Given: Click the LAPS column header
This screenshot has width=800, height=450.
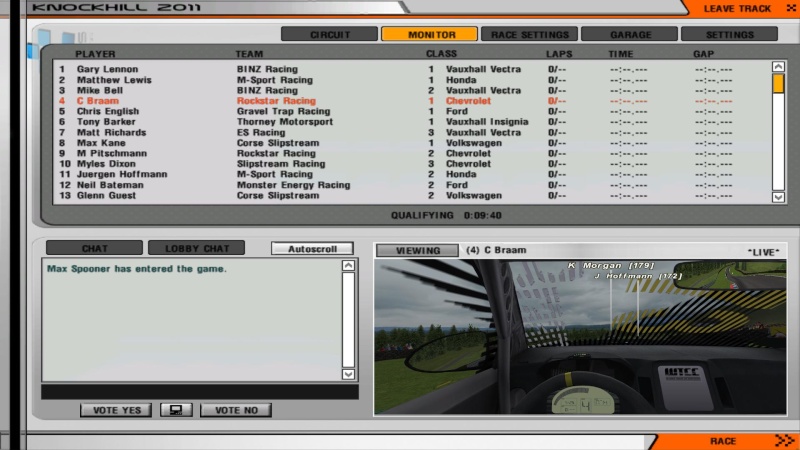Looking at the screenshot, I should pos(559,54).
